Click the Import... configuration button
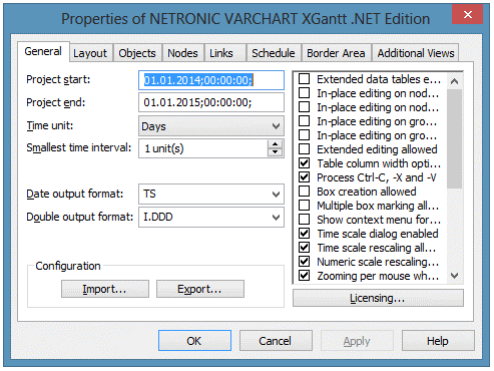 (105, 289)
